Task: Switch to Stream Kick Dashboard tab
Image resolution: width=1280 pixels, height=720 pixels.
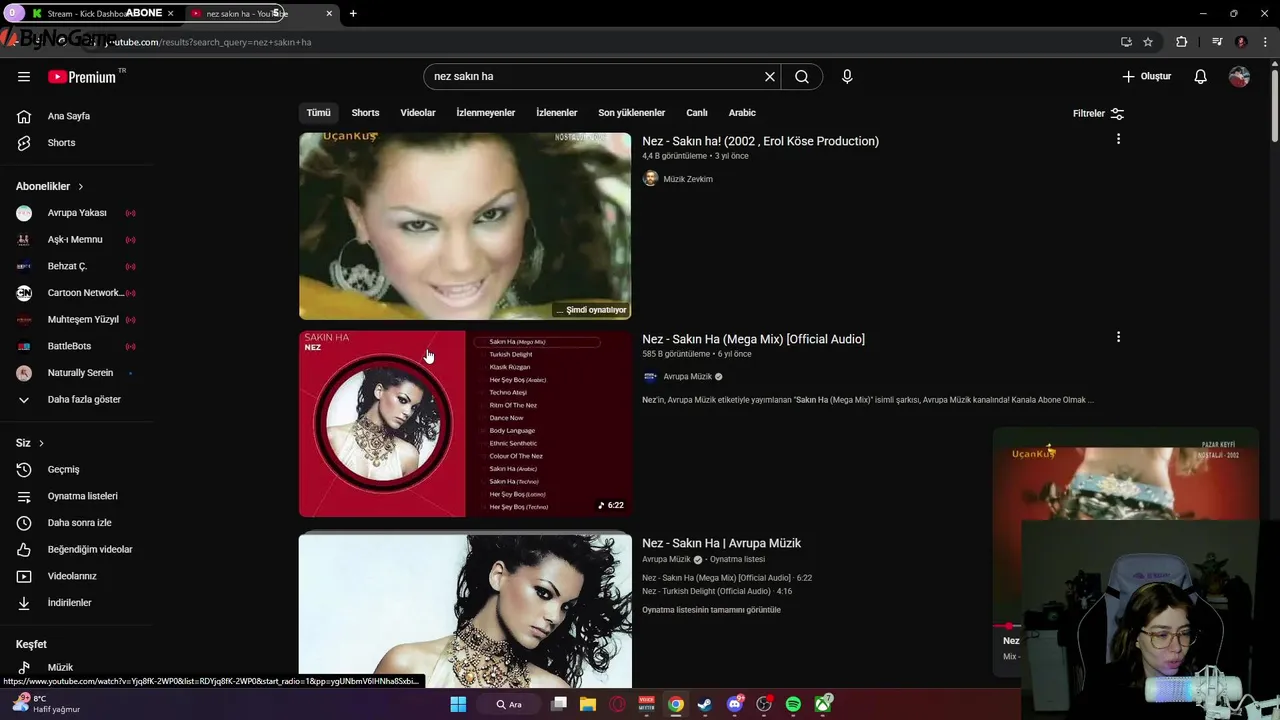Action: [102, 13]
